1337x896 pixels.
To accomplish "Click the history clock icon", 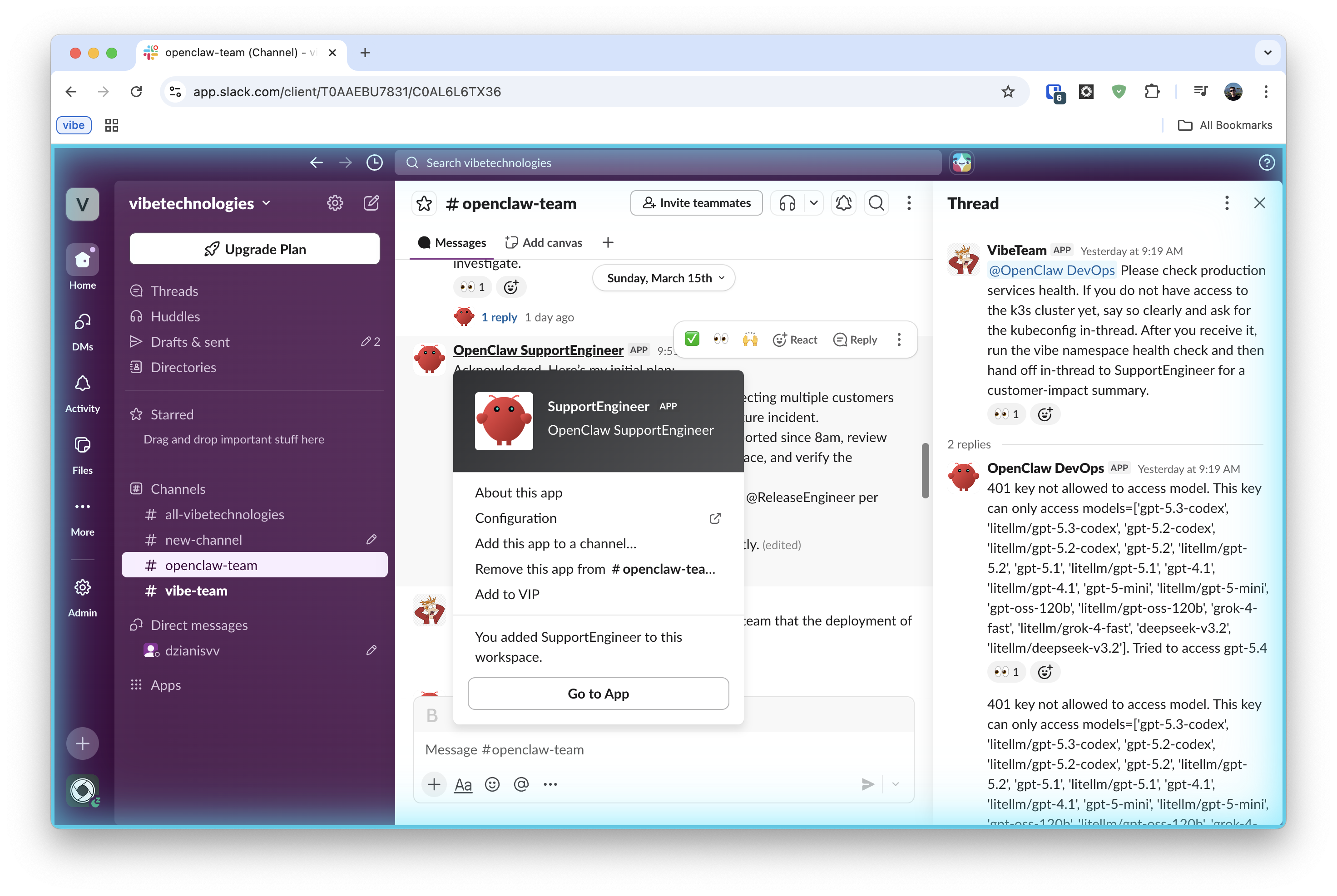I will pos(374,163).
